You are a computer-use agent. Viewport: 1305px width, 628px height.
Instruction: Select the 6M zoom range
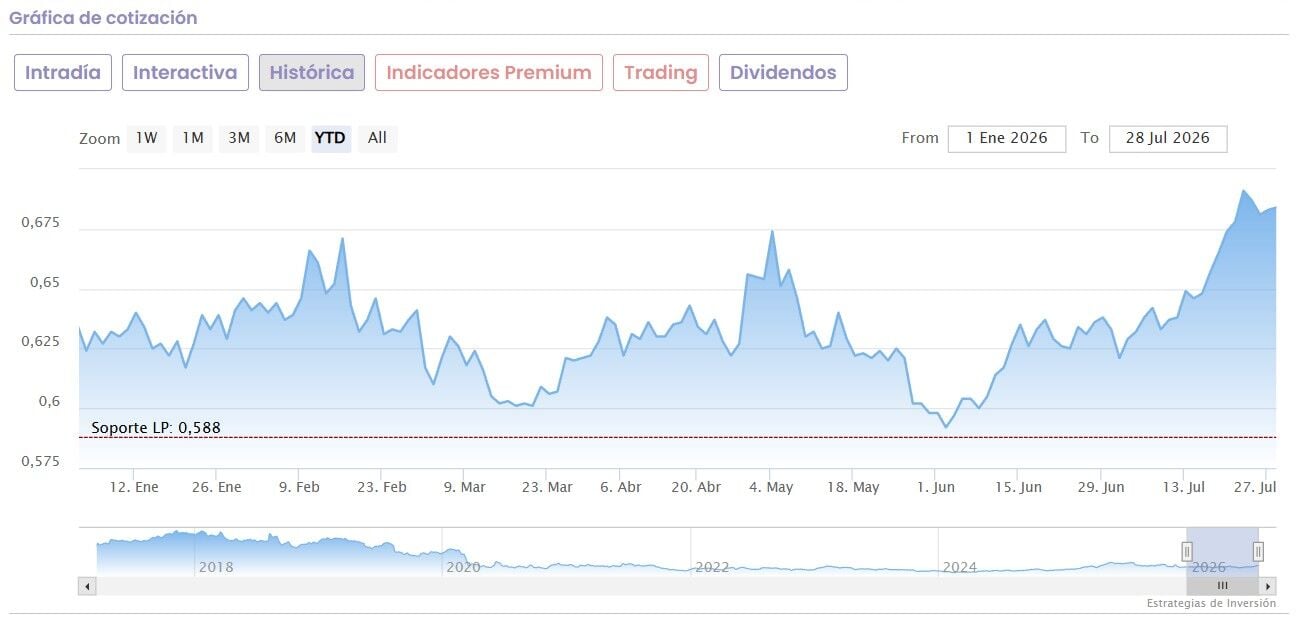tap(285, 138)
